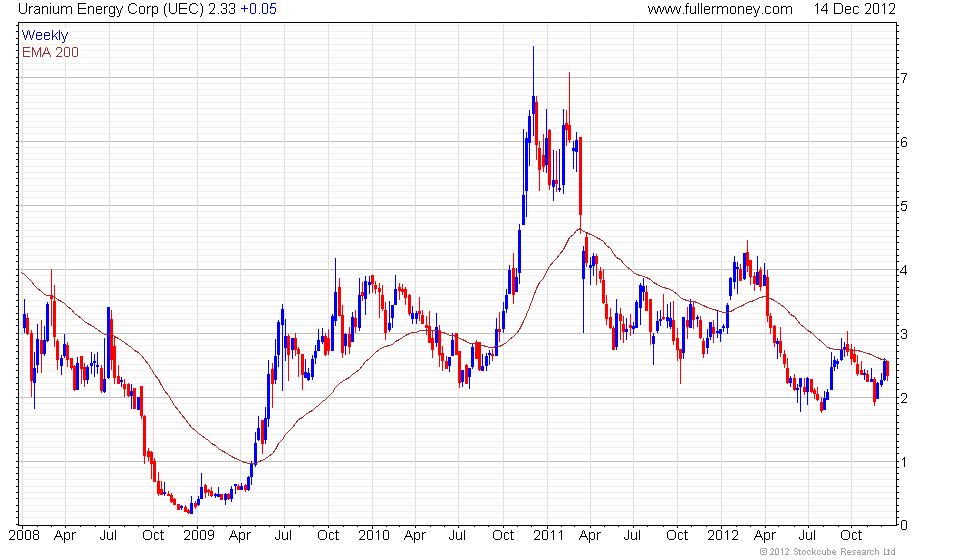Click the EMA 200 line peak near 2011
The width and height of the screenshot is (980, 560).
click(x=580, y=229)
